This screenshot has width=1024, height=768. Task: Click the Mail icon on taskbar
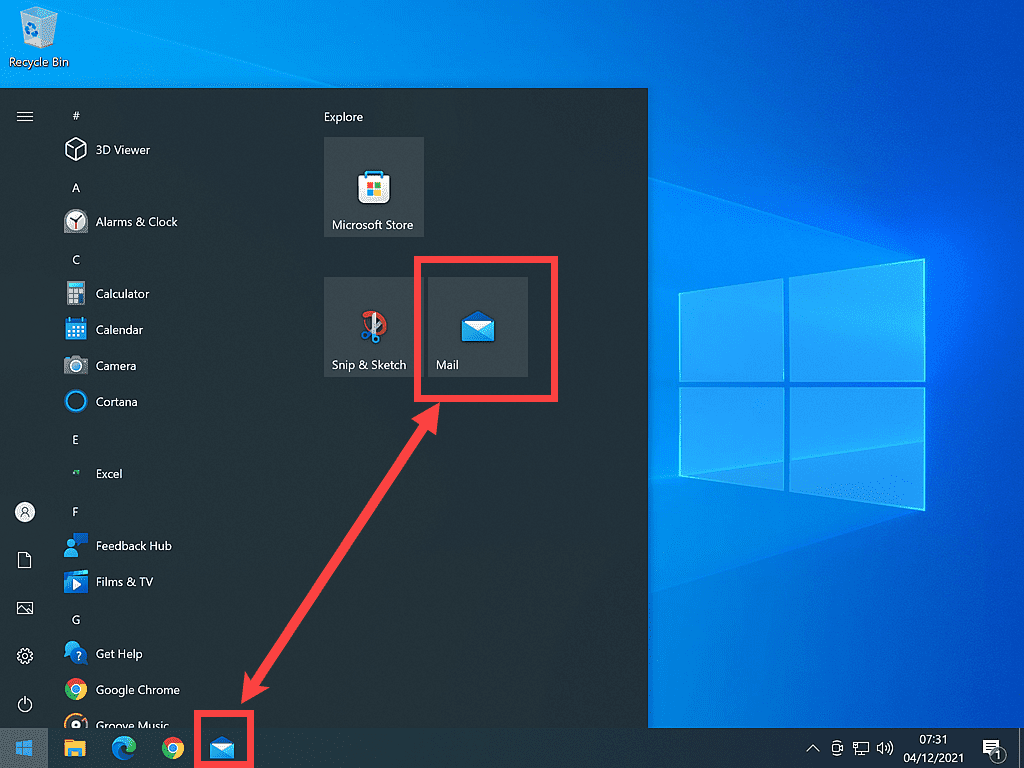tap(222, 747)
